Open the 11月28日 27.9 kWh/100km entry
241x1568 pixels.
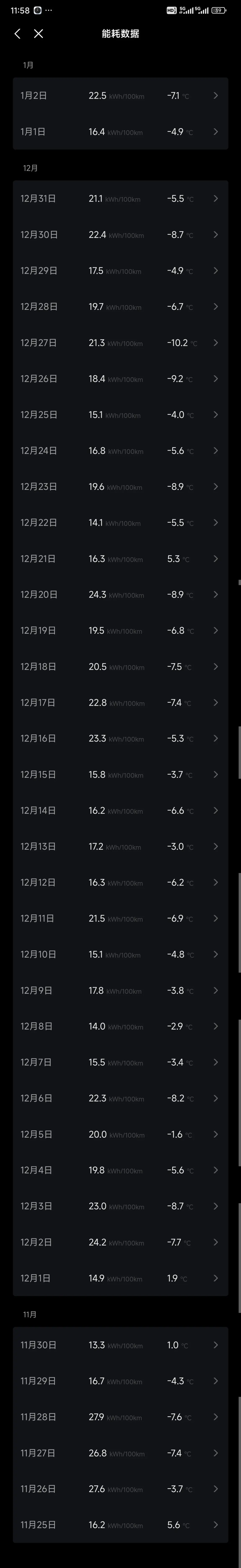pyautogui.click(x=120, y=1417)
